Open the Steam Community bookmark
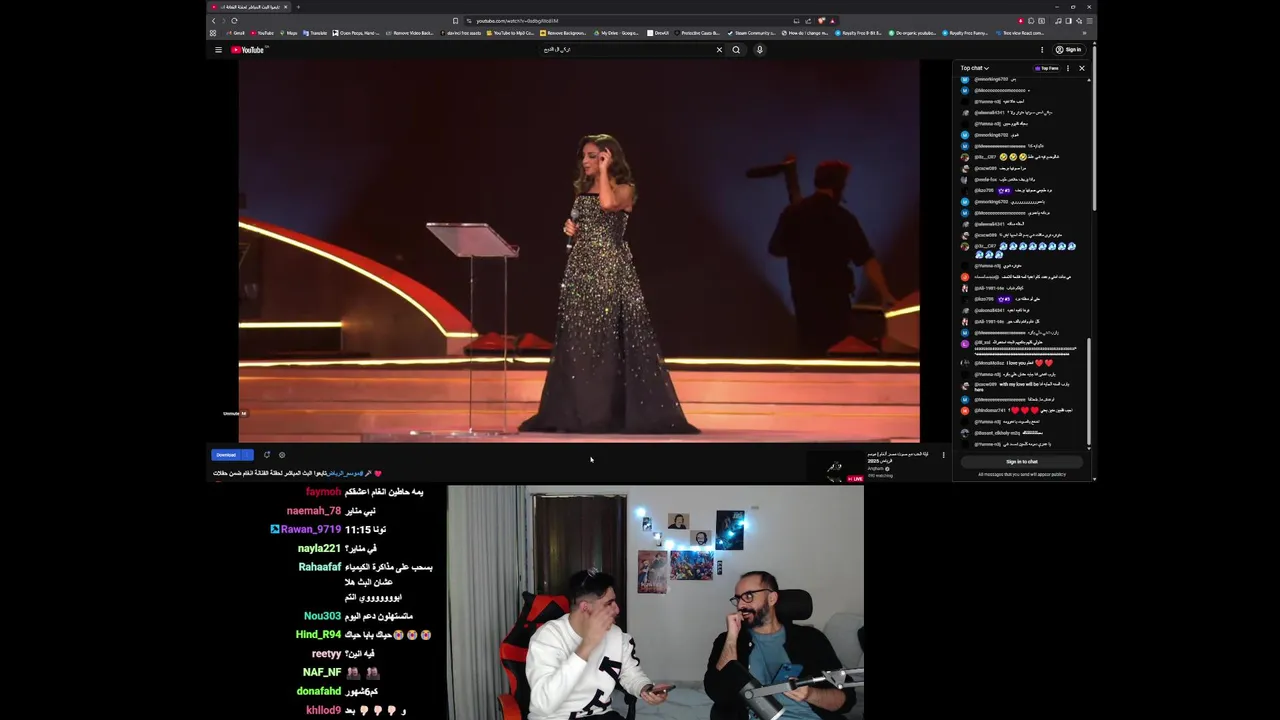 pos(752,33)
